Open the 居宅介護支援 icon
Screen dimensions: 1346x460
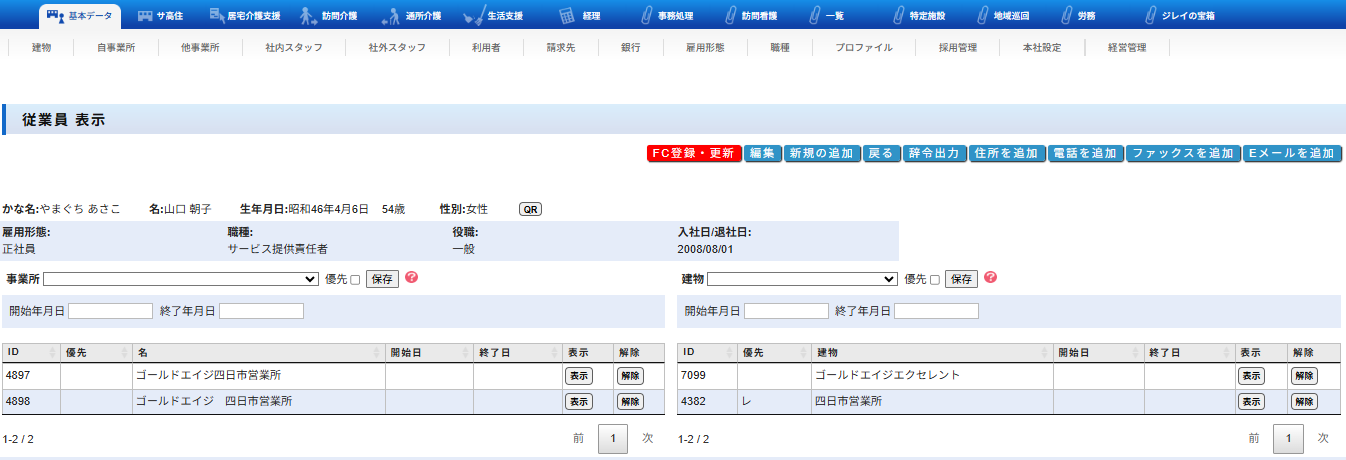(219, 15)
